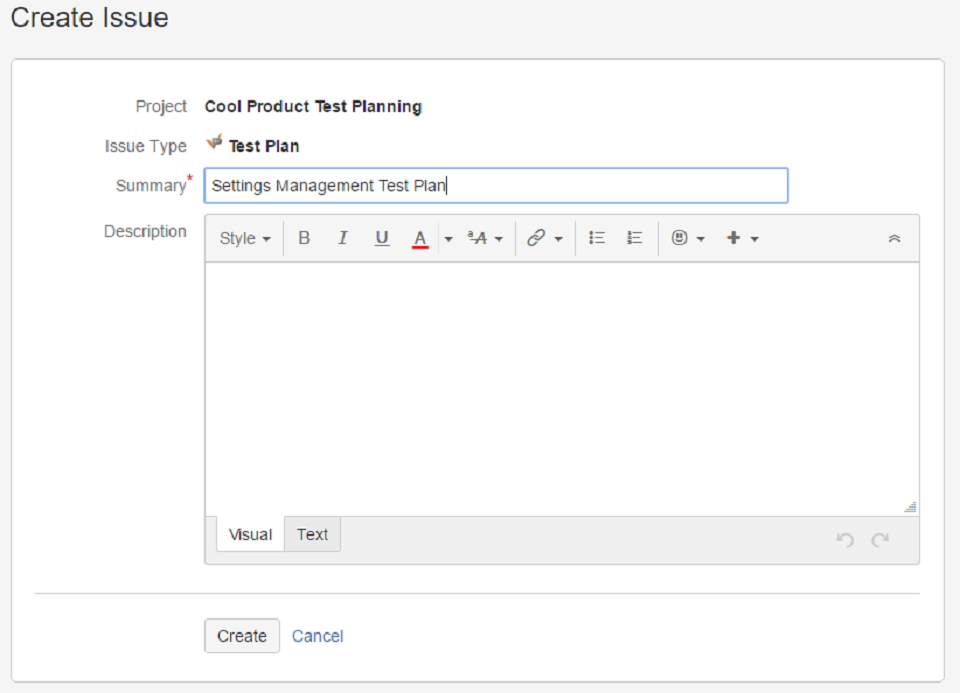Click the Project label
The image size is (960, 693).
(161, 107)
